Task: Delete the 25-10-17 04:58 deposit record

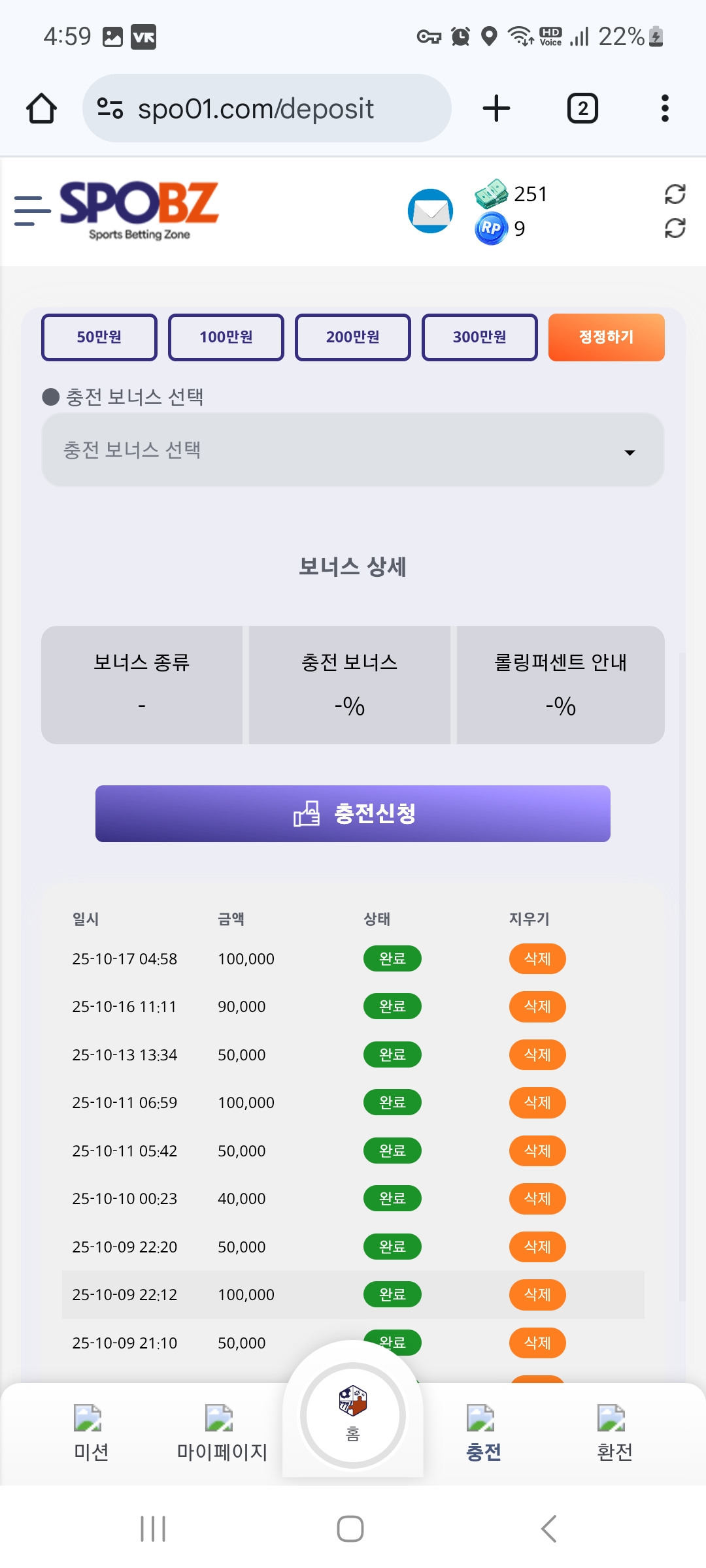Action: click(x=537, y=958)
